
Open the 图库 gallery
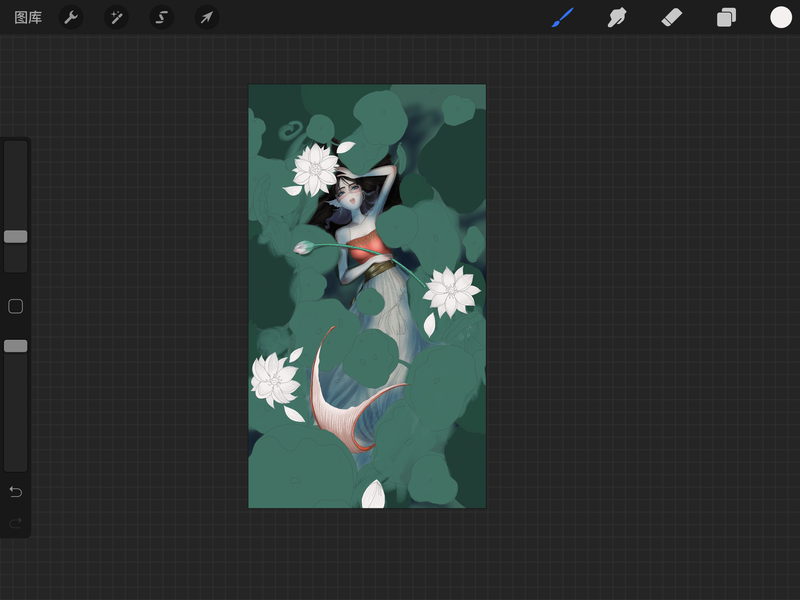click(x=28, y=18)
